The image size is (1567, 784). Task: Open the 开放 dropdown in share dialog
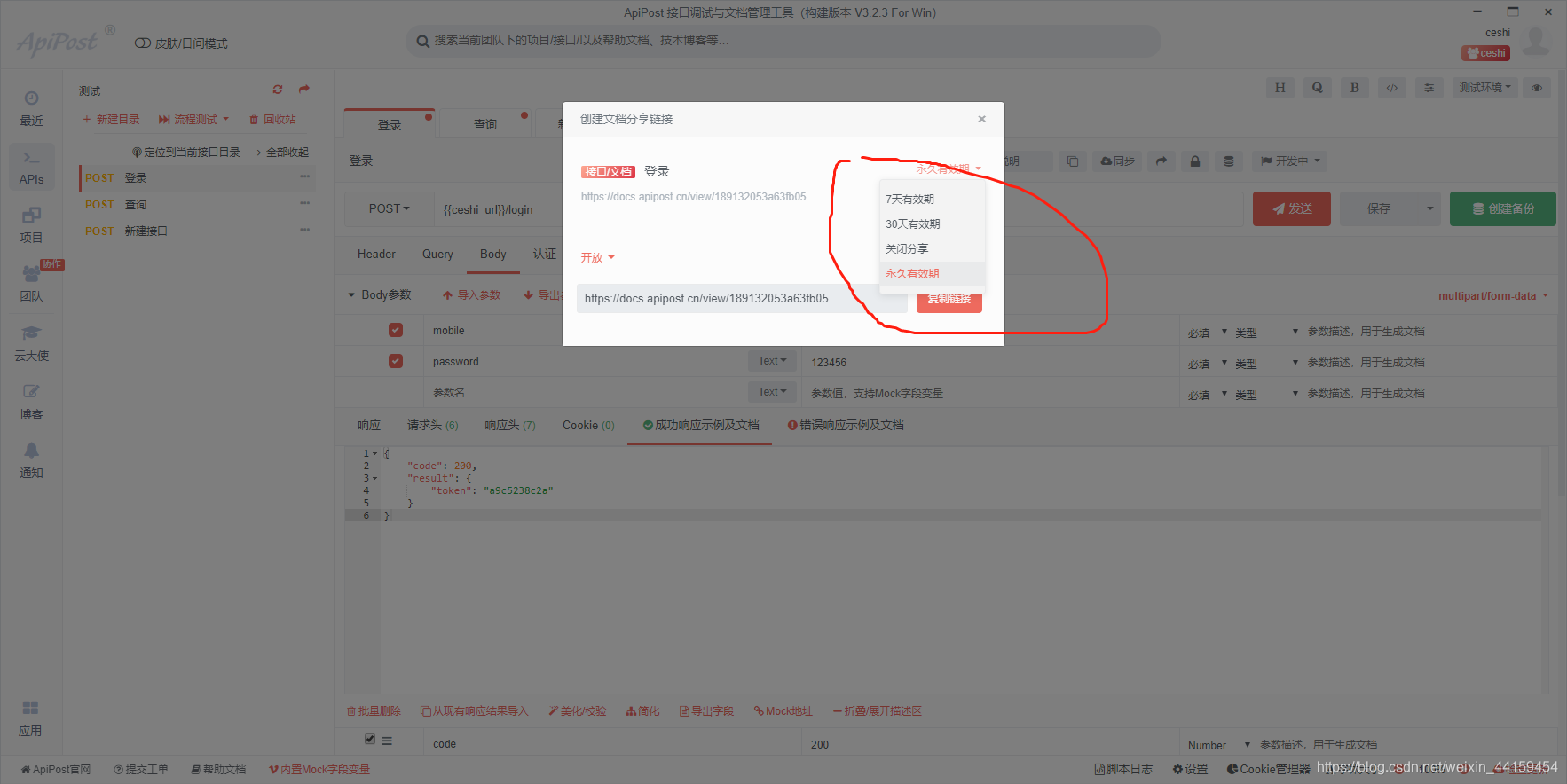tap(597, 258)
